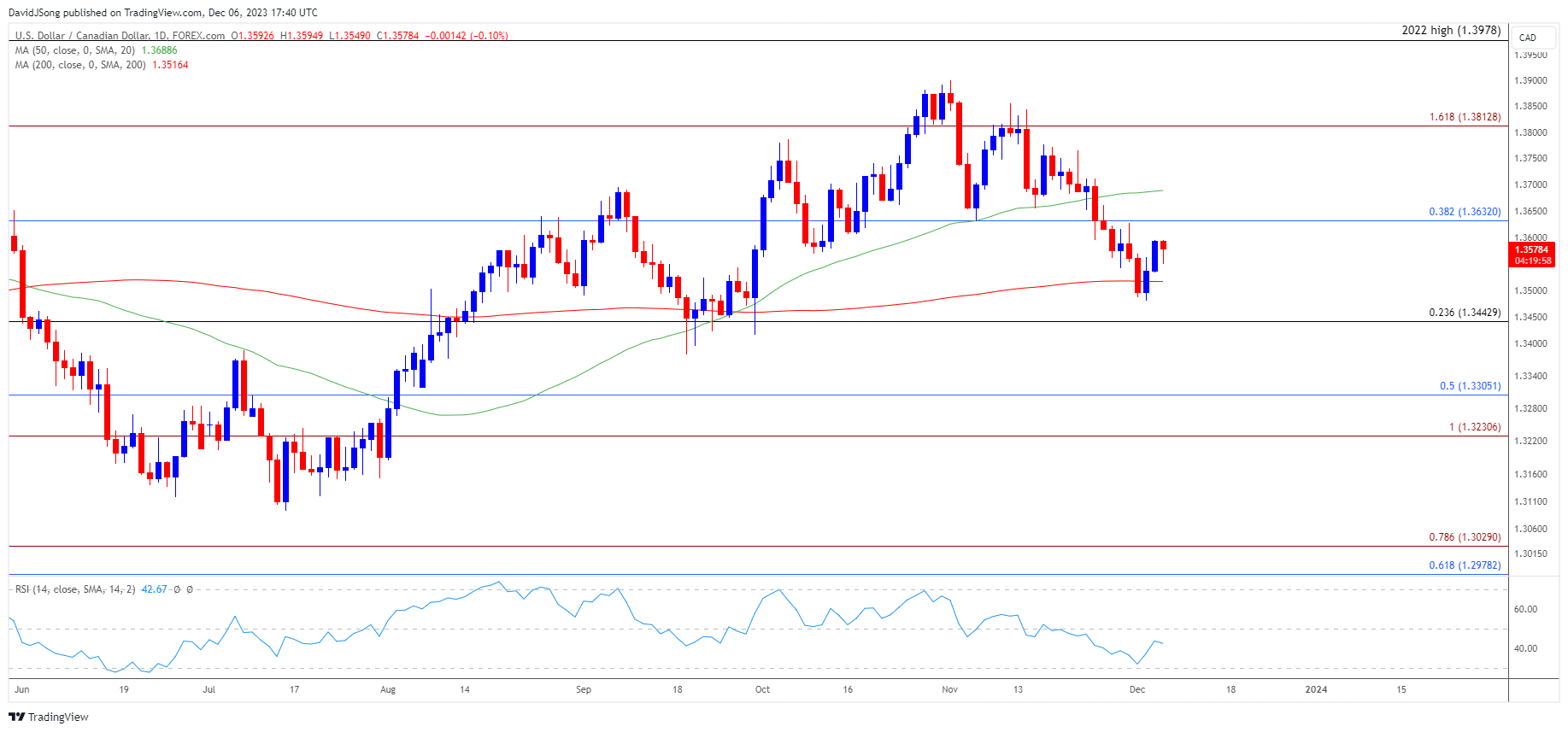This screenshot has width=1568, height=732.
Task: Click the 0.786 (1.30290) Fibonacci label
Action: point(1465,537)
